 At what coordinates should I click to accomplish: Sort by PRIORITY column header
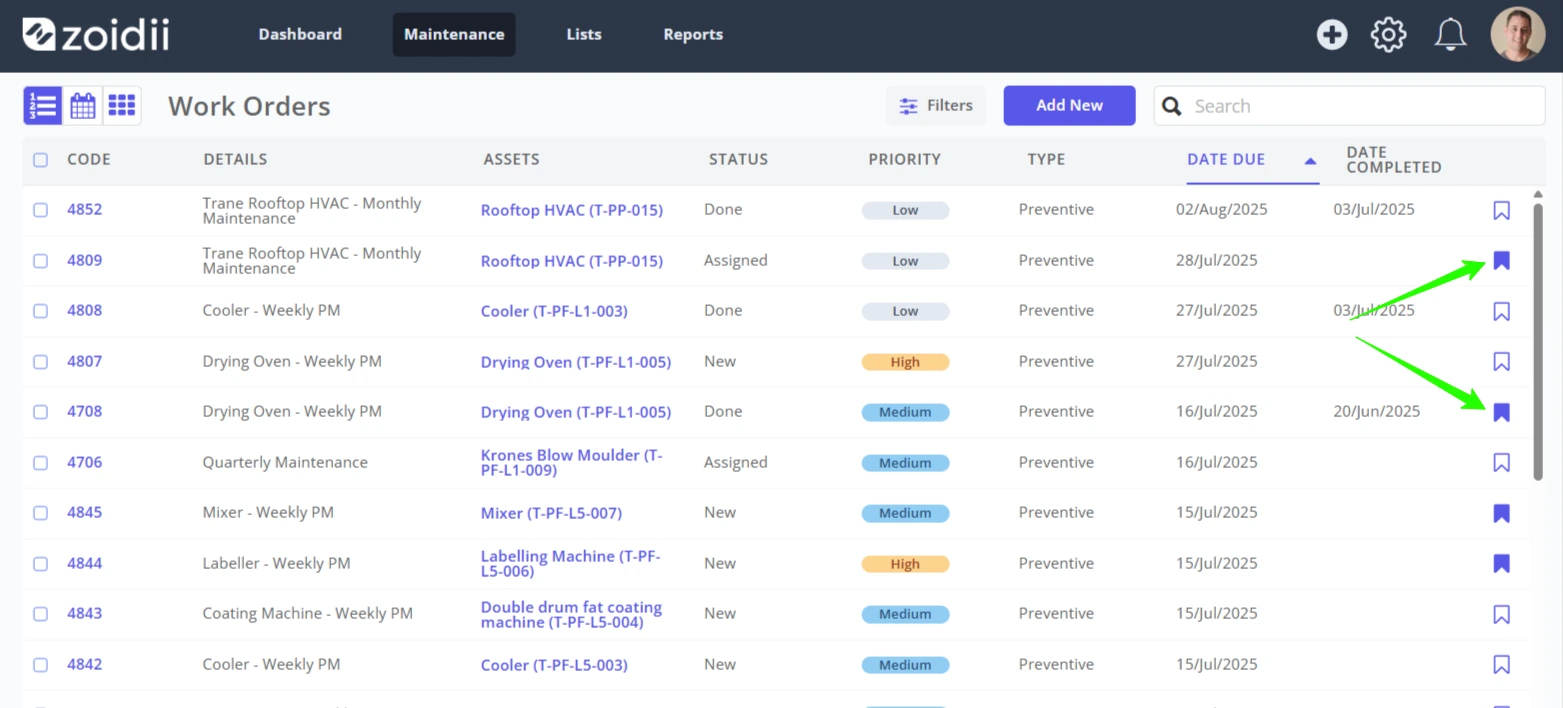coord(904,159)
